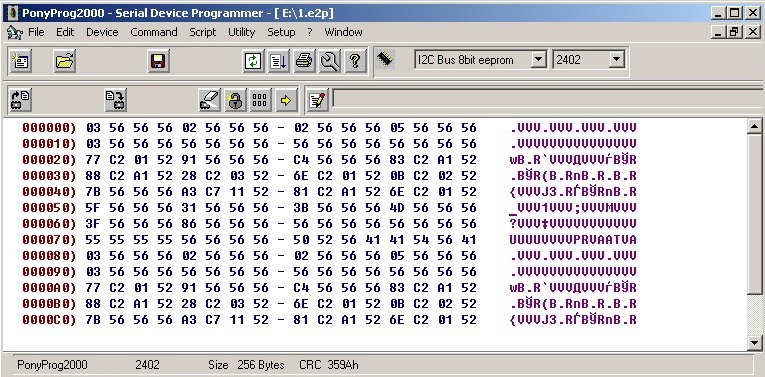The image size is (765, 377).
Task: Open the Window menu
Action: [343, 32]
